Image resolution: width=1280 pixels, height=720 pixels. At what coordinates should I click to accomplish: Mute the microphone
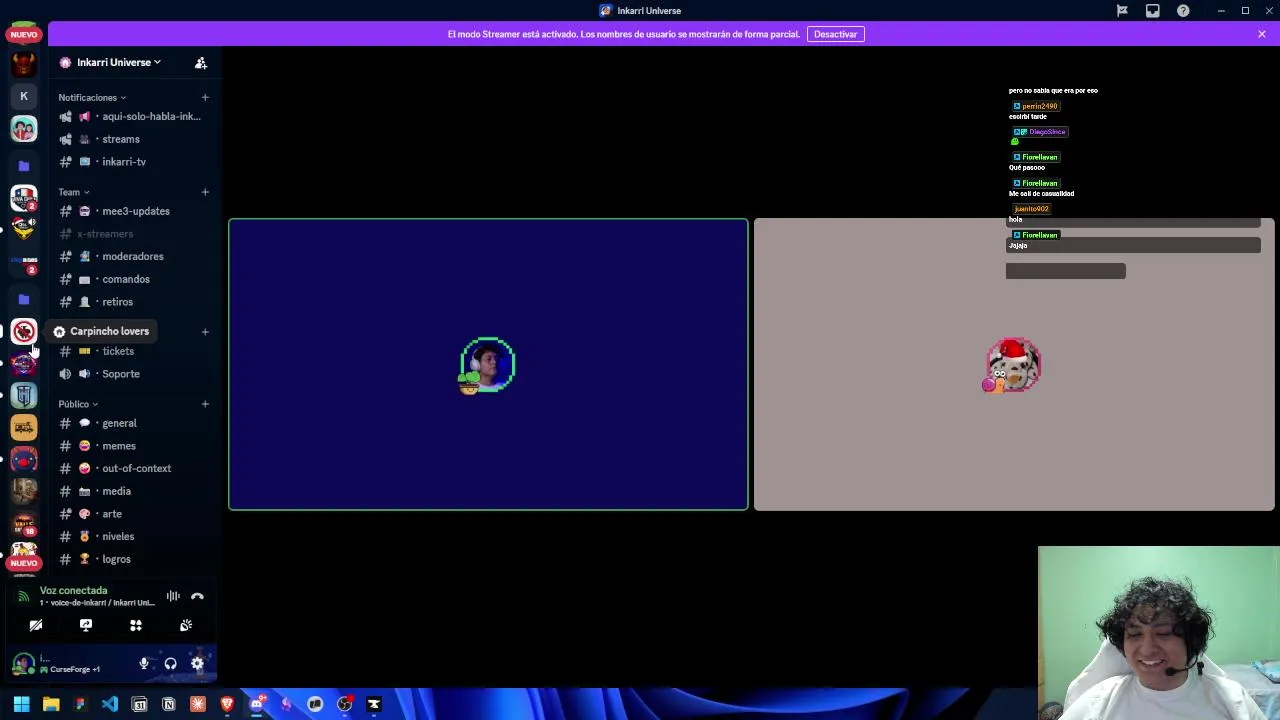pyautogui.click(x=144, y=663)
